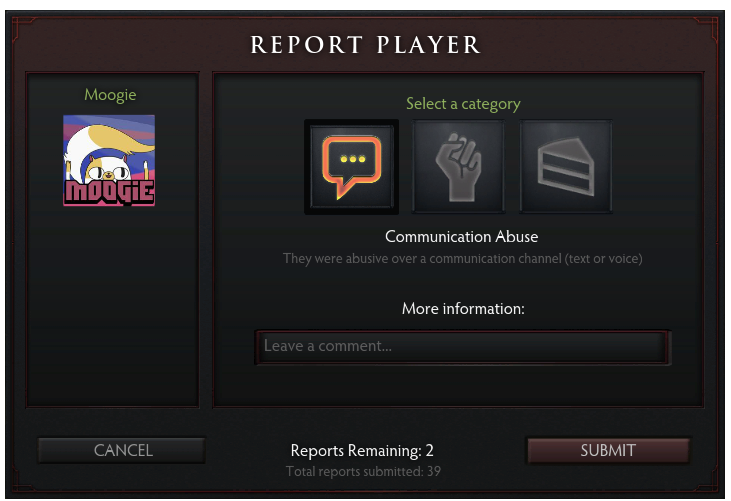Select the Communication Abuse speech bubble icon
The width and height of the screenshot is (731, 501).
click(x=352, y=166)
